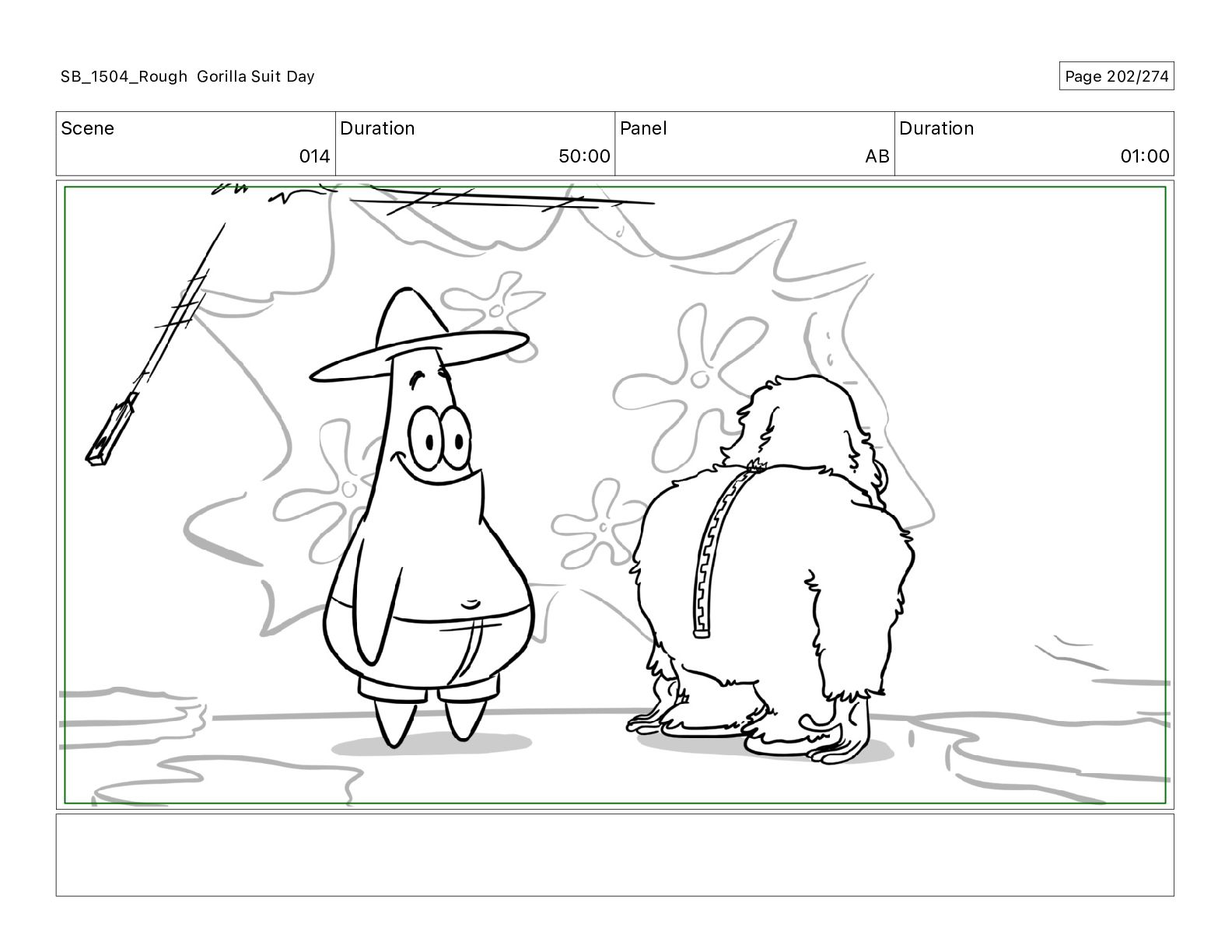Click the 'Scene' header label
The height and width of the screenshot is (952, 1232).
point(87,128)
